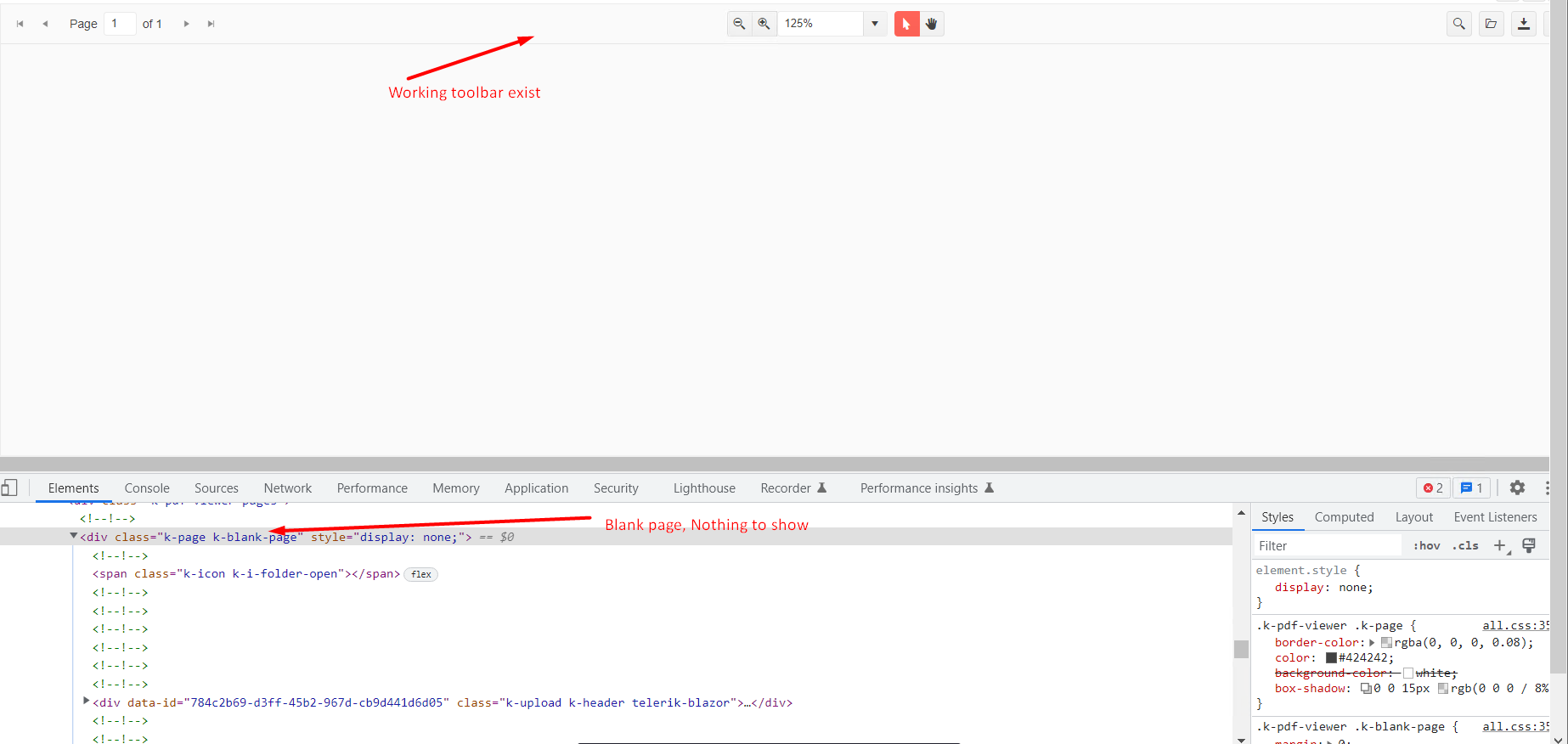Select the Layout pane tab

(x=1414, y=517)
